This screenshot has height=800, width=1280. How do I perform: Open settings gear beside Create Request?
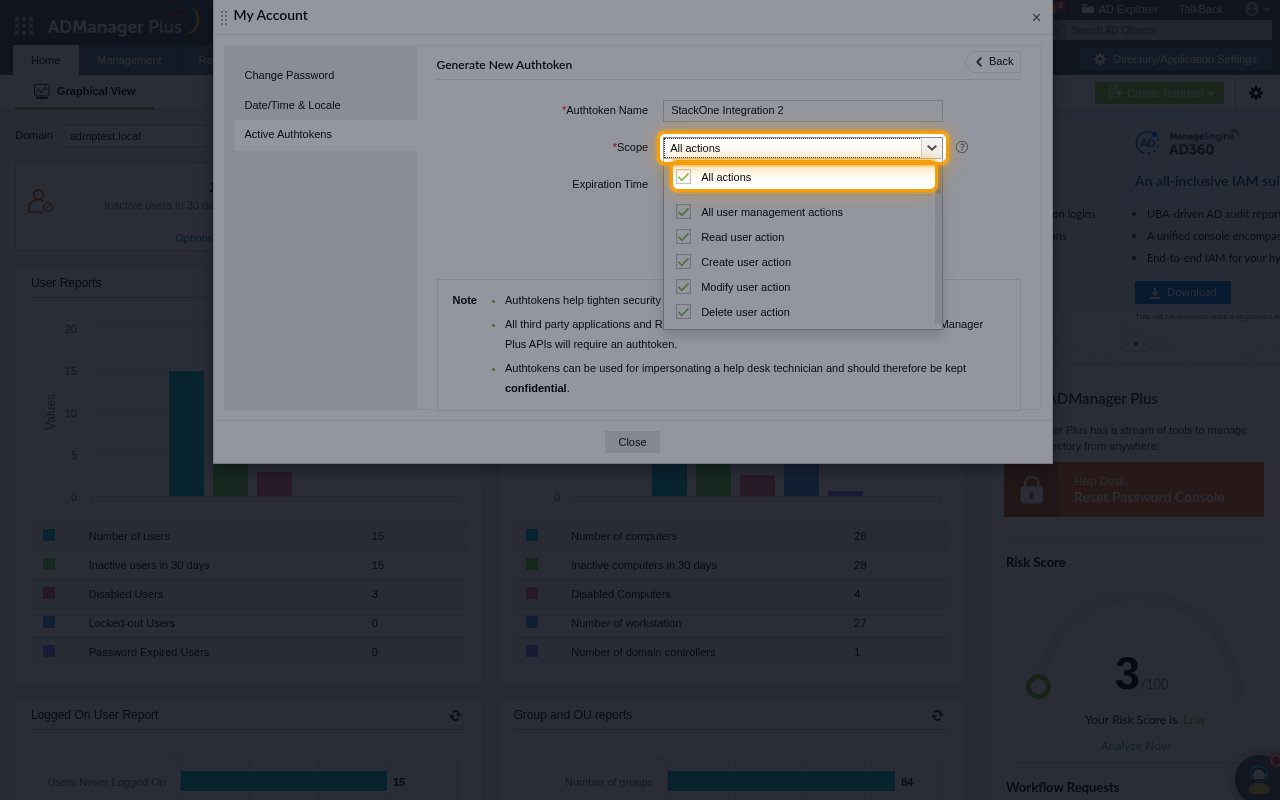1256,93
